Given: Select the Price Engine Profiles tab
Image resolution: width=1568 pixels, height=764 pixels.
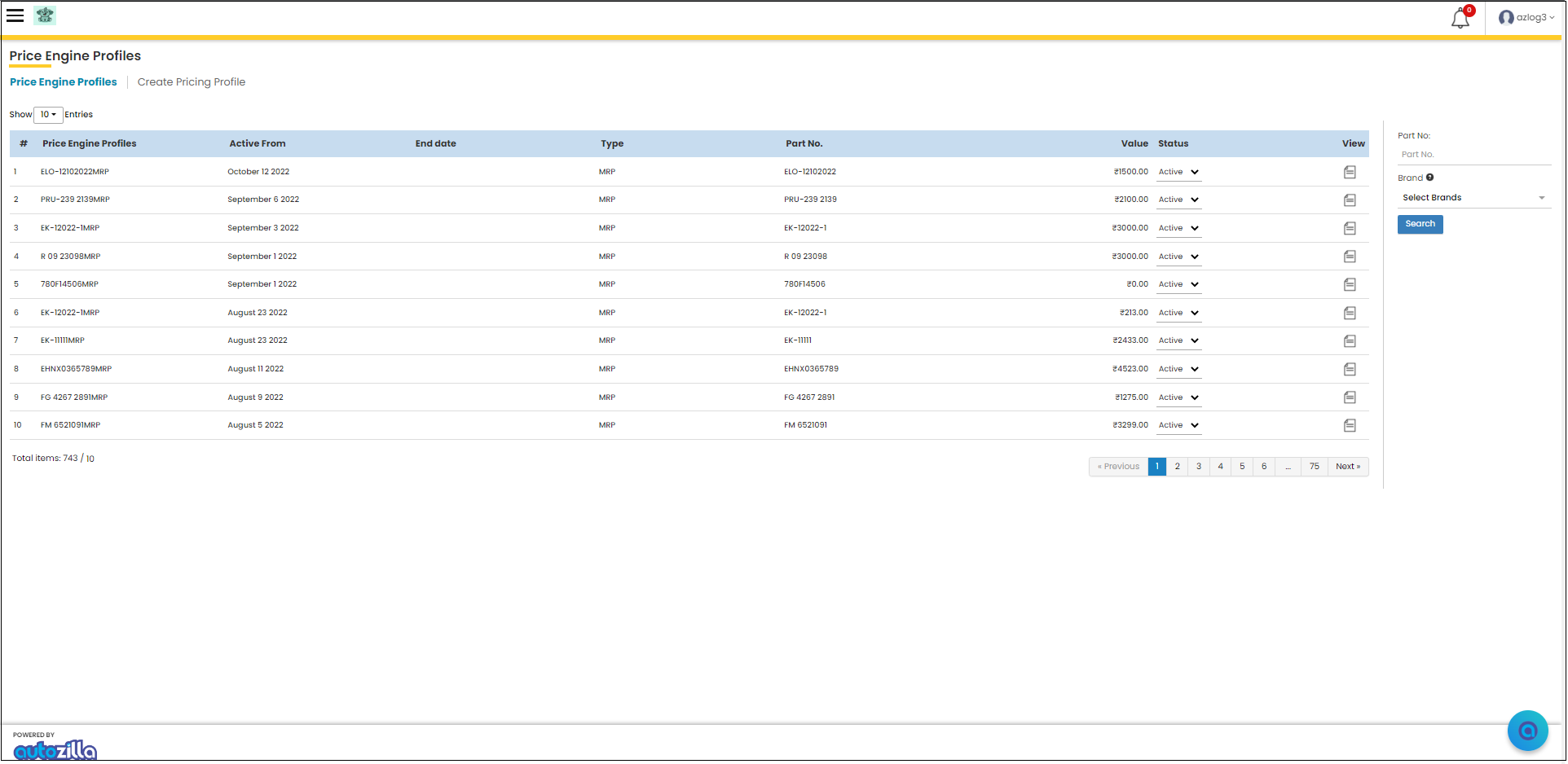Looking at the screenshot, I should 63,82.
